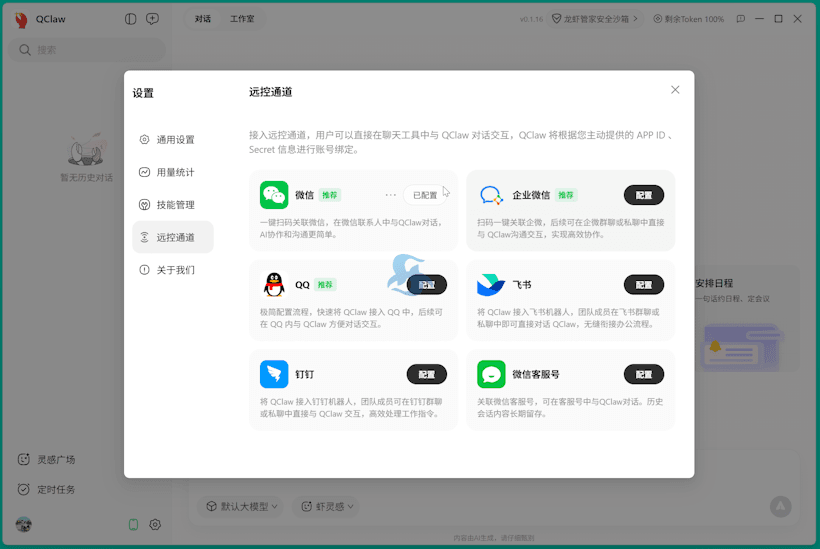Close the settings dialog with X

675,90
